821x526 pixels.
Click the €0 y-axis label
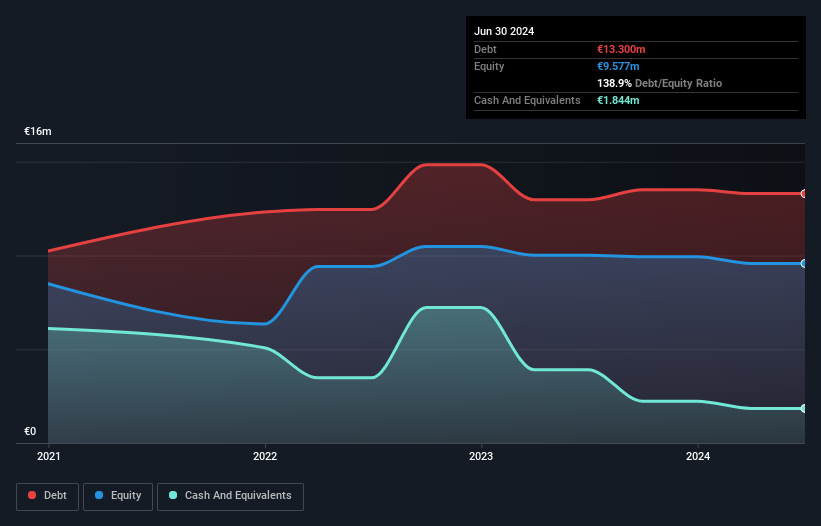pos(30,431)
